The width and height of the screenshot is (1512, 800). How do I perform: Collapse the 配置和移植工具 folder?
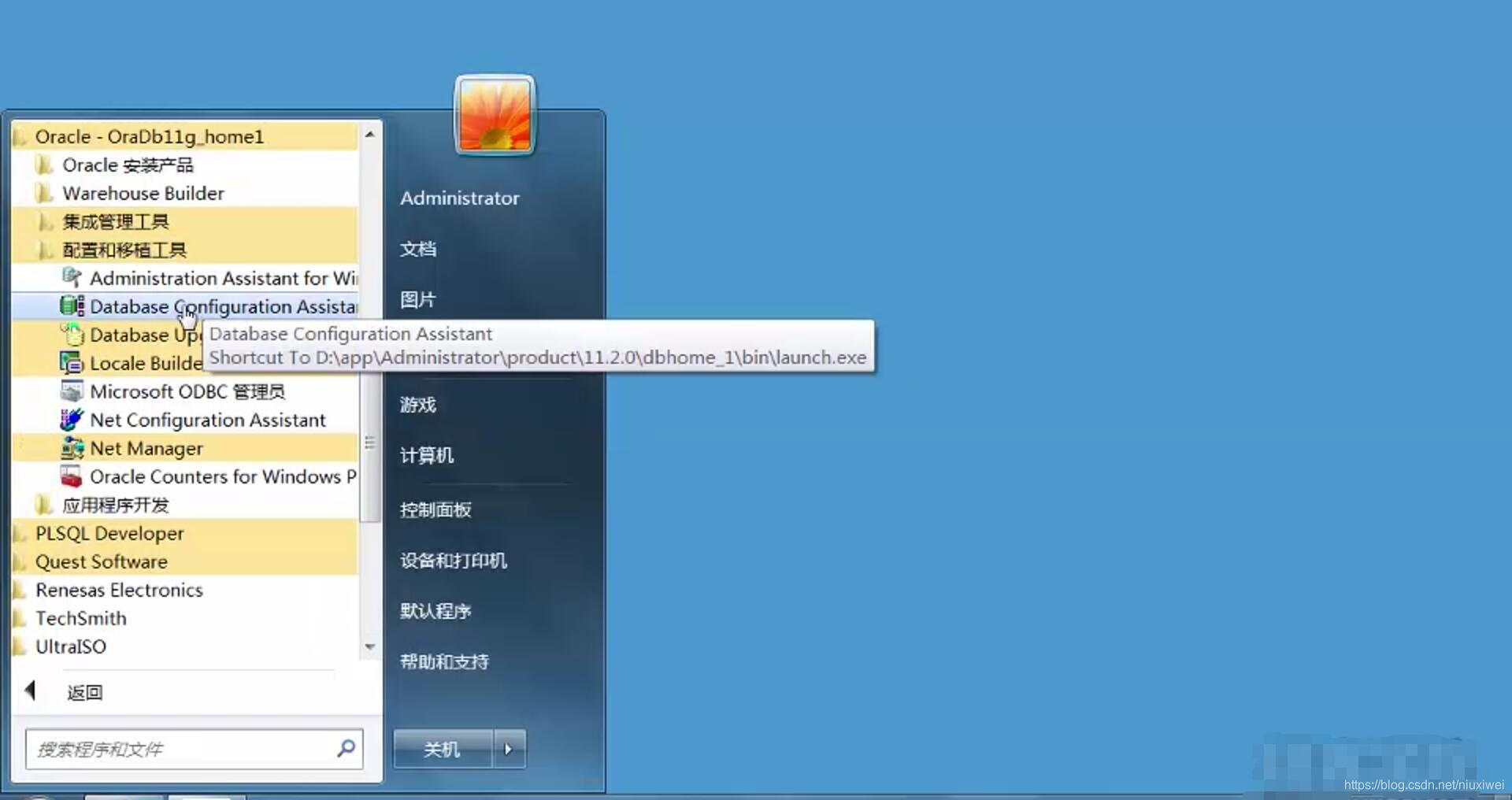point(185,250)
